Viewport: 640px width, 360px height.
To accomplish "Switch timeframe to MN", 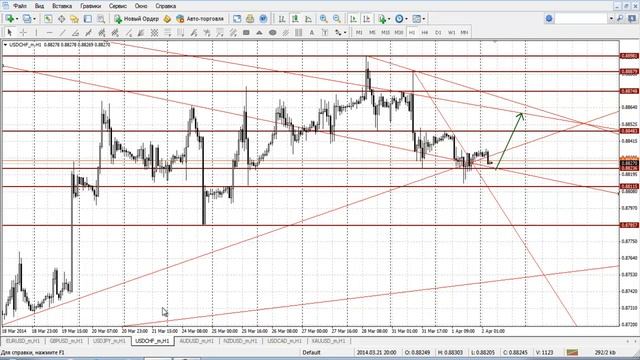I will coord(464,32).
